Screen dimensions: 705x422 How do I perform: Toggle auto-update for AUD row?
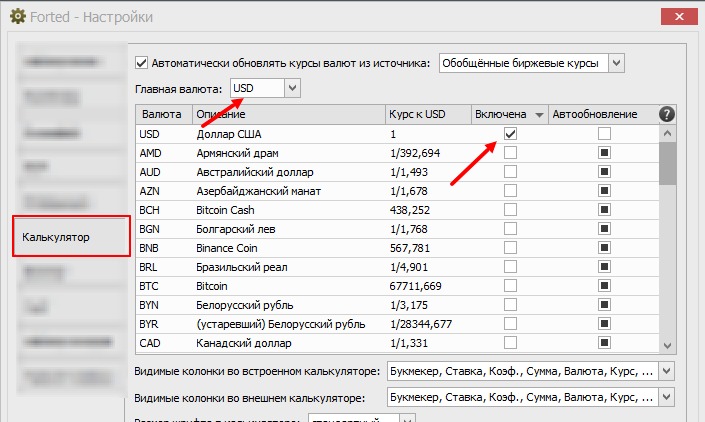click(x=604, y=172)
